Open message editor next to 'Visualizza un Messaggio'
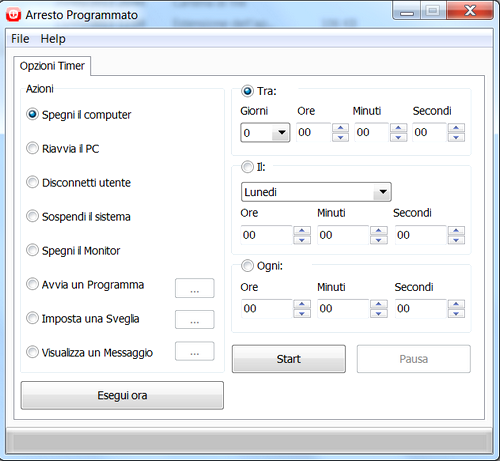Viewport: 500px width, 461px height. tap(195, 351)
